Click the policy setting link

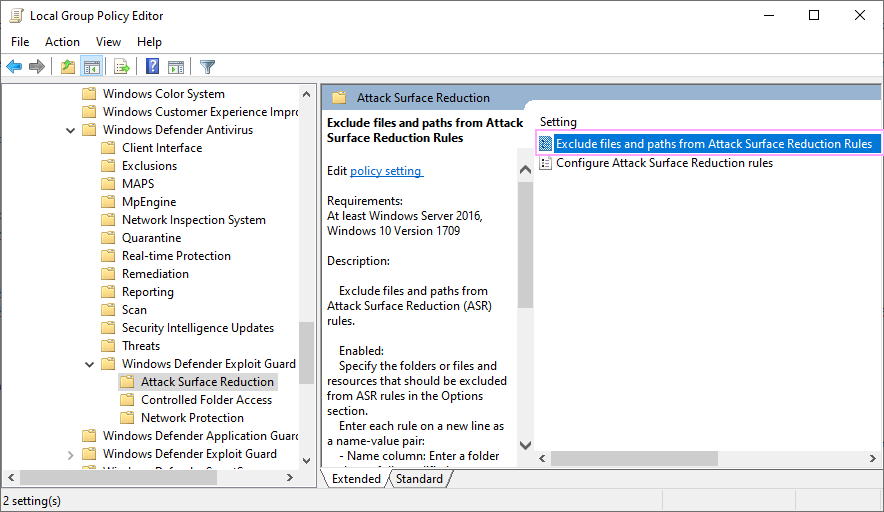[x=386, y=171]
